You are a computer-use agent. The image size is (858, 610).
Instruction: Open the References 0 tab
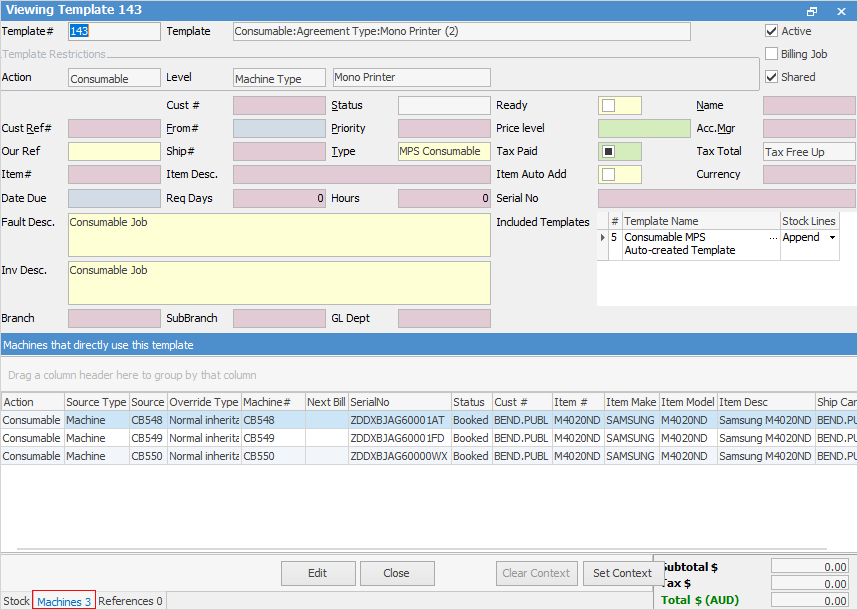pyautogui.click(x=131, y=601)
